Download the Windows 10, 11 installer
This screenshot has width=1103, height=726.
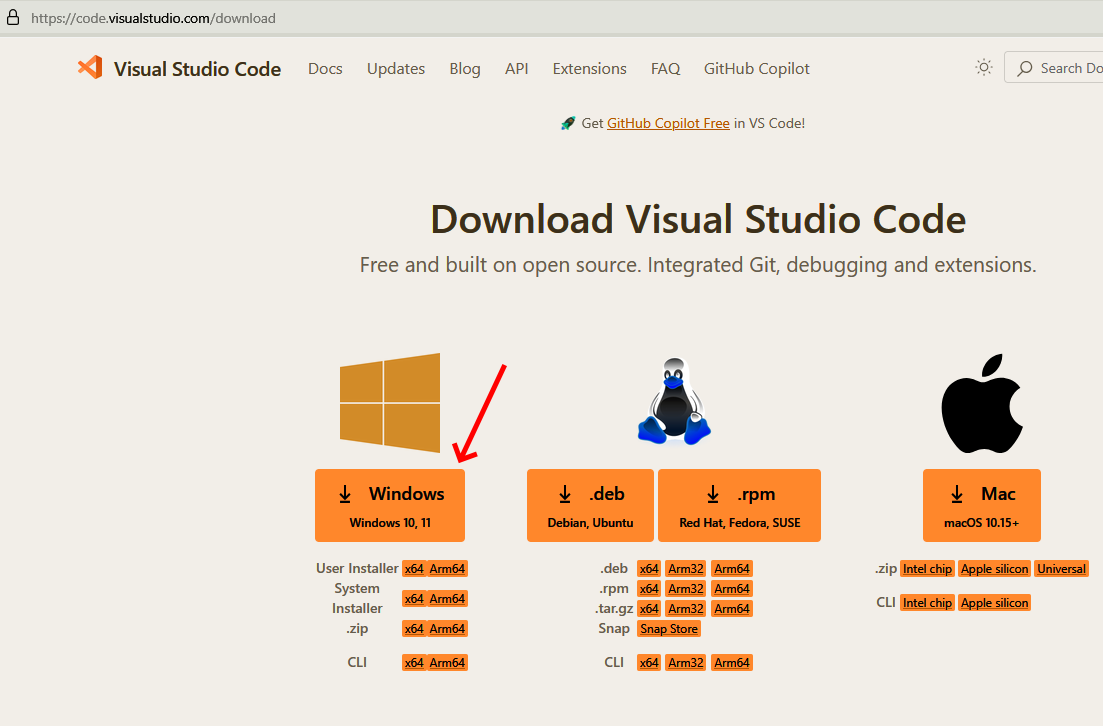coord(390,505)
